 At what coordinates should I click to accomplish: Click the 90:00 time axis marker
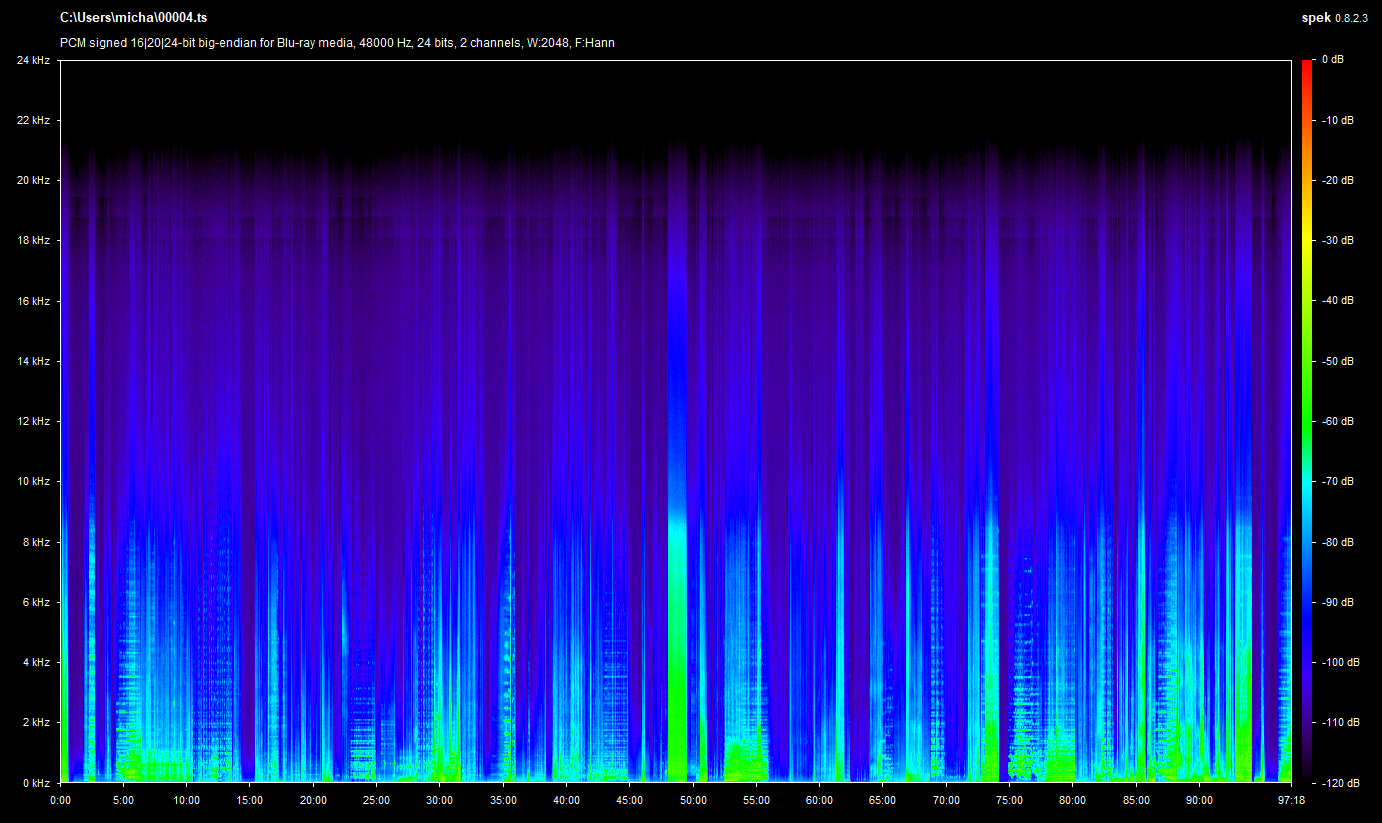(1199, 800)
